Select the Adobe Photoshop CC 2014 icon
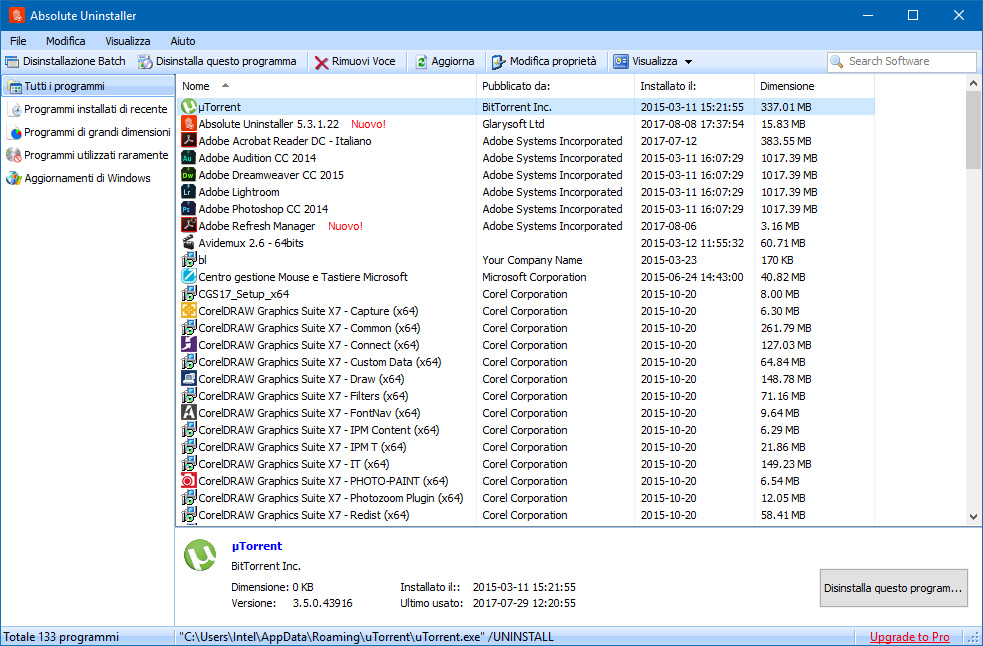Screen dimensions: 983x646 [x=189, y=209]
